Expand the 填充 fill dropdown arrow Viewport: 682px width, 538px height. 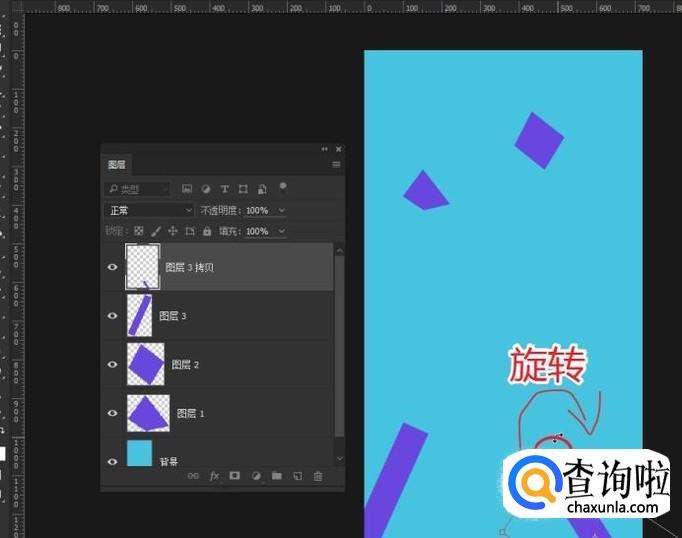[281, 231]
